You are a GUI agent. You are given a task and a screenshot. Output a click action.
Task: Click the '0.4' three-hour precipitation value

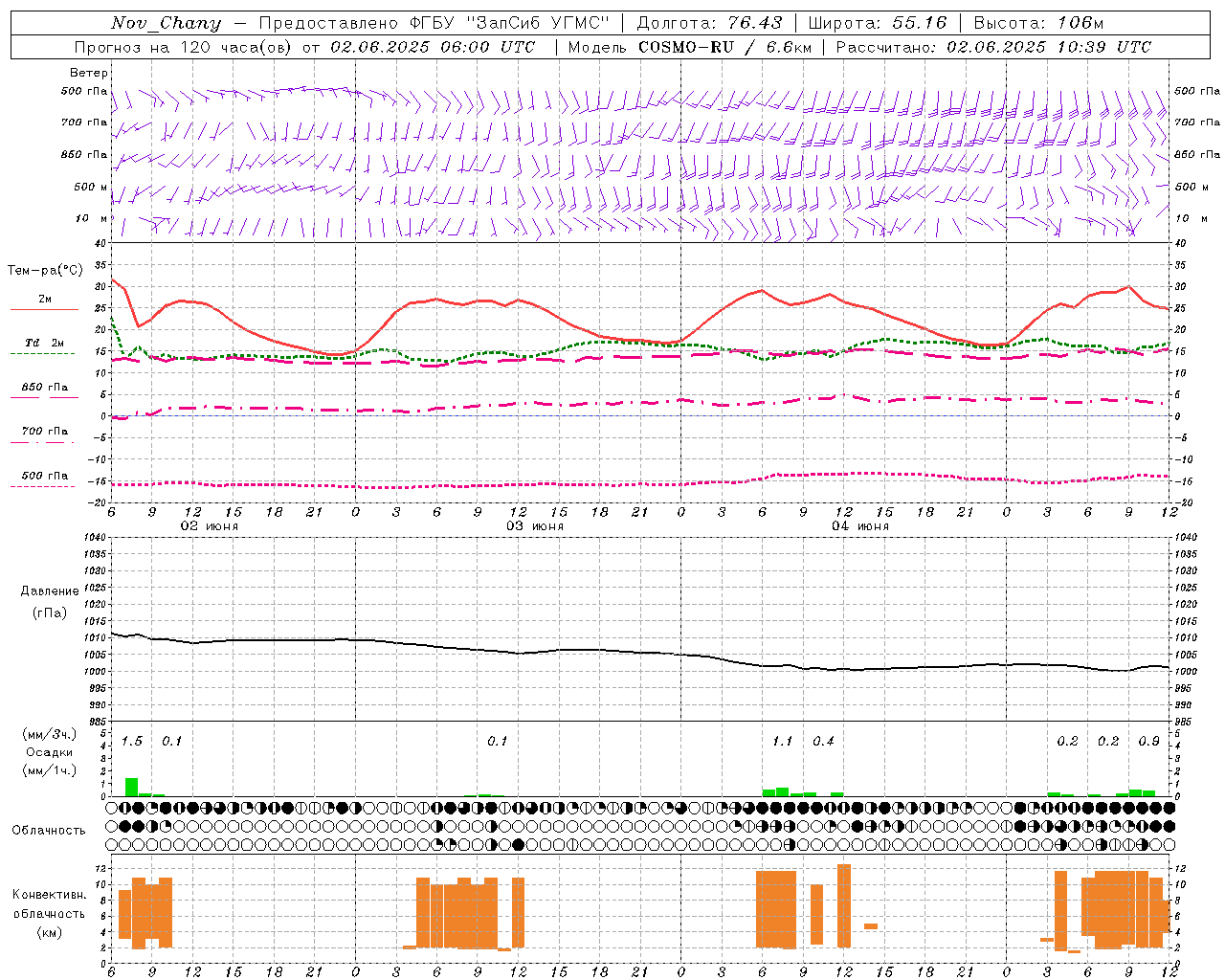[x=823, y=742]
